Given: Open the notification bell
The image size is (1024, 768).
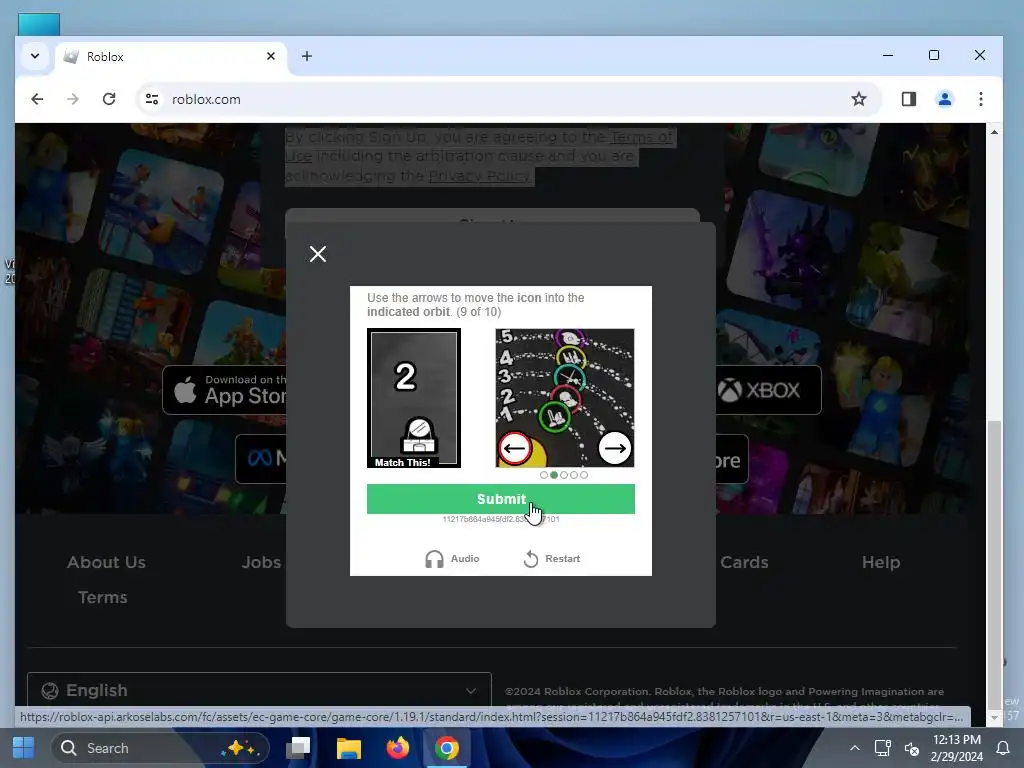Looking at the screenshot, I should click(1003, 748).
